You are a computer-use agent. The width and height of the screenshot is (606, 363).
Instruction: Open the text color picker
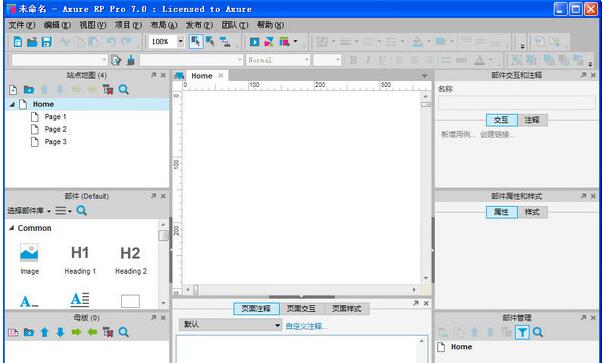click(x=479, y=60)
